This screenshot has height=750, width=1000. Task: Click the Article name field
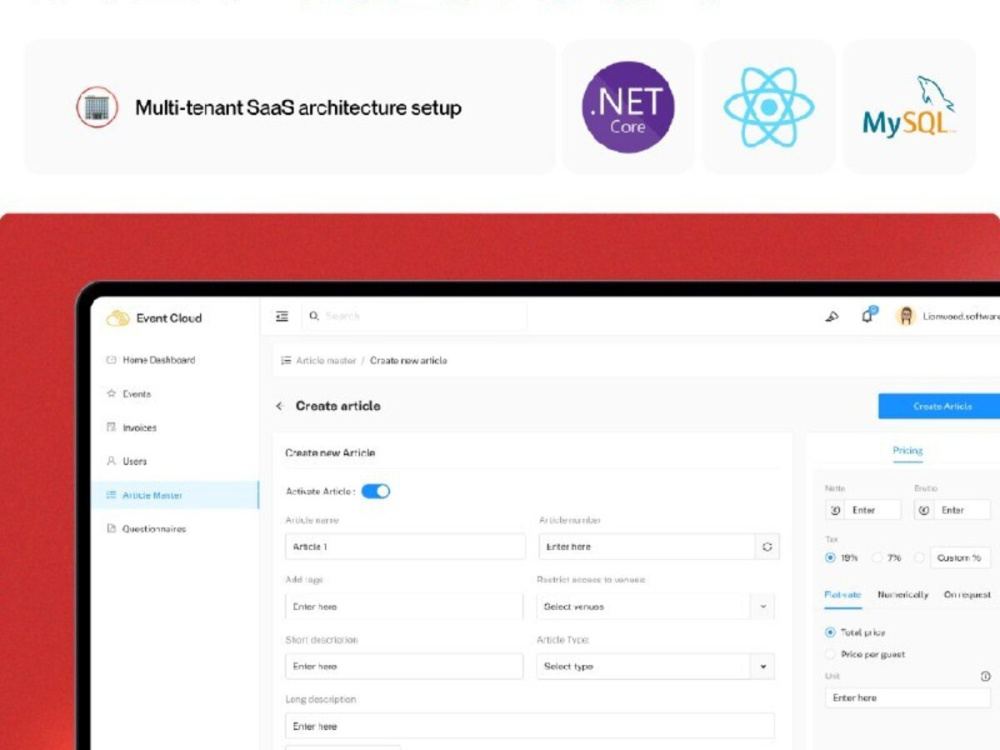coord(405,547)
